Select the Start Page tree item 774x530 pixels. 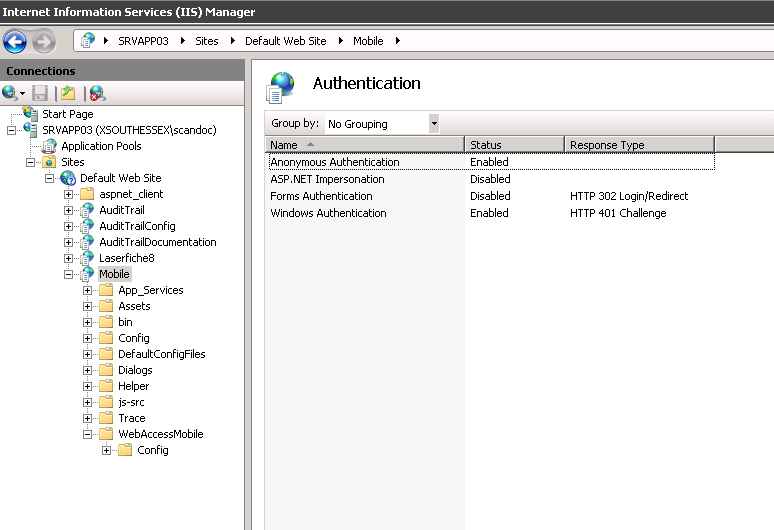[x=67, y=114]
